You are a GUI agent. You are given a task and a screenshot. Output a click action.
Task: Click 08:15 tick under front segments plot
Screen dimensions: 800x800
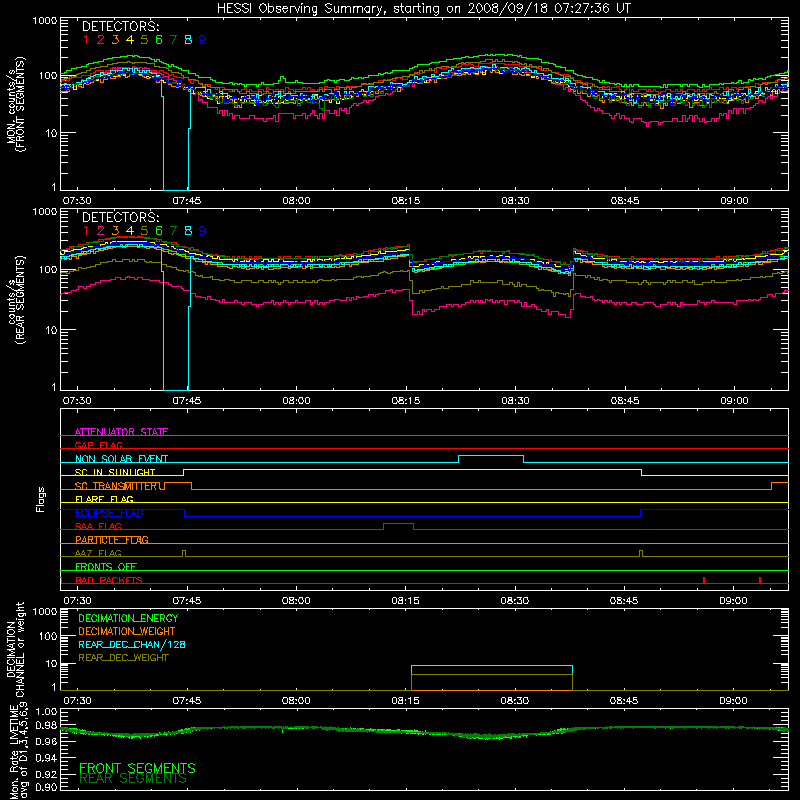click(x=406, y=201)
